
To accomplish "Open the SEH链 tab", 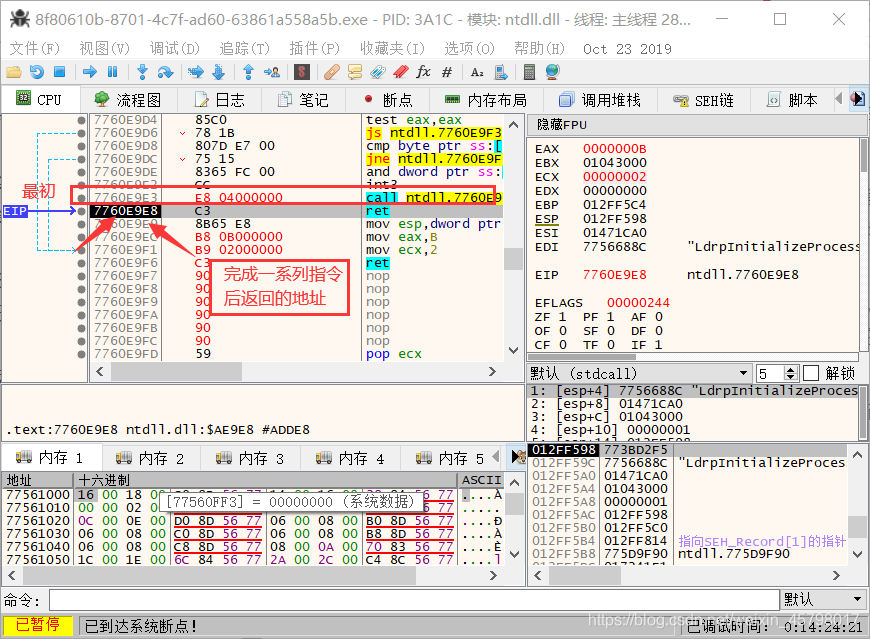I will pyautogui.click(x=704, y=100).
